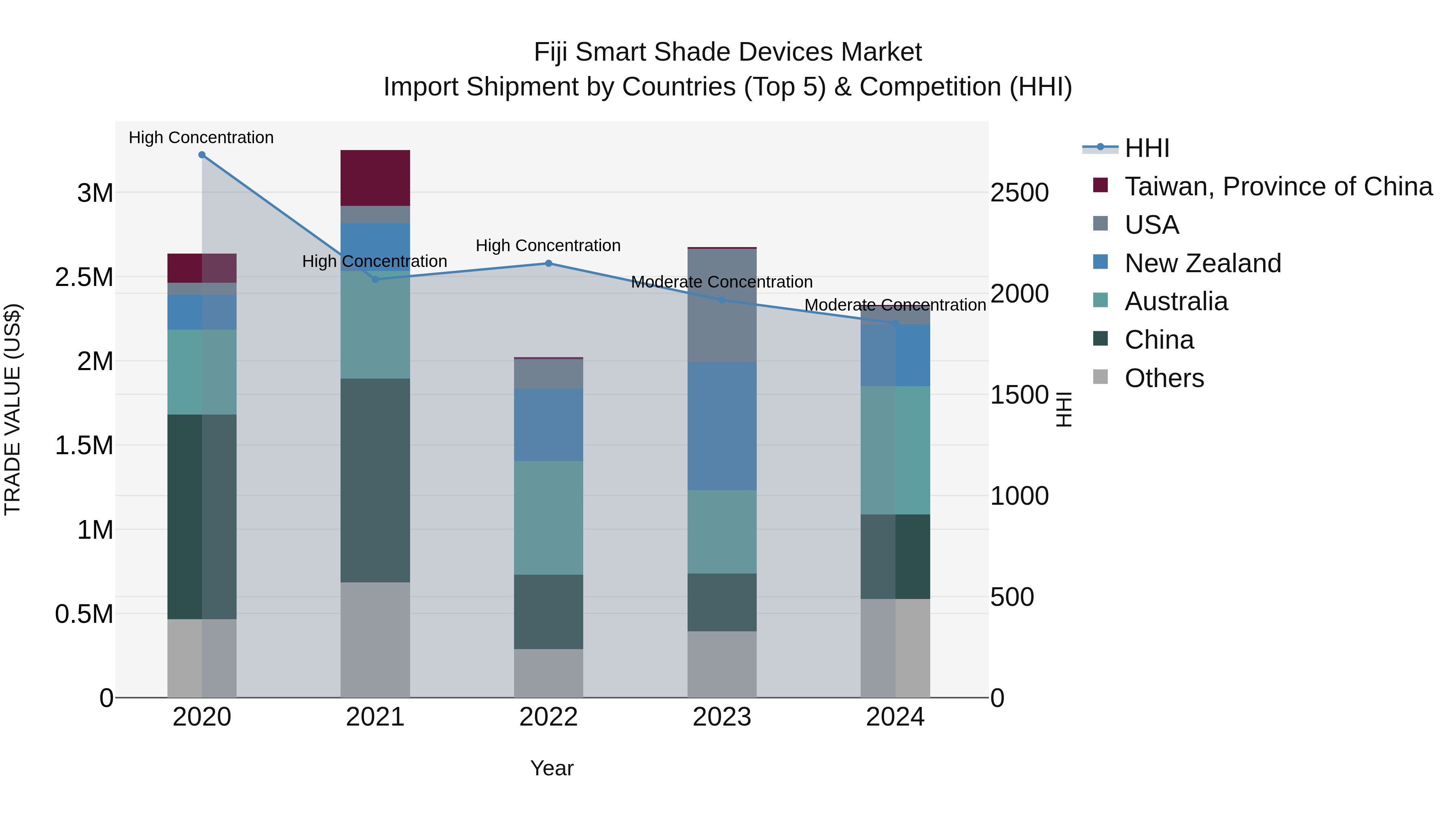Viewport: 1456px width, 819px height.
Task: Click the Taiwan maroon legend color swatch
Action: (x=1100, y=185)
